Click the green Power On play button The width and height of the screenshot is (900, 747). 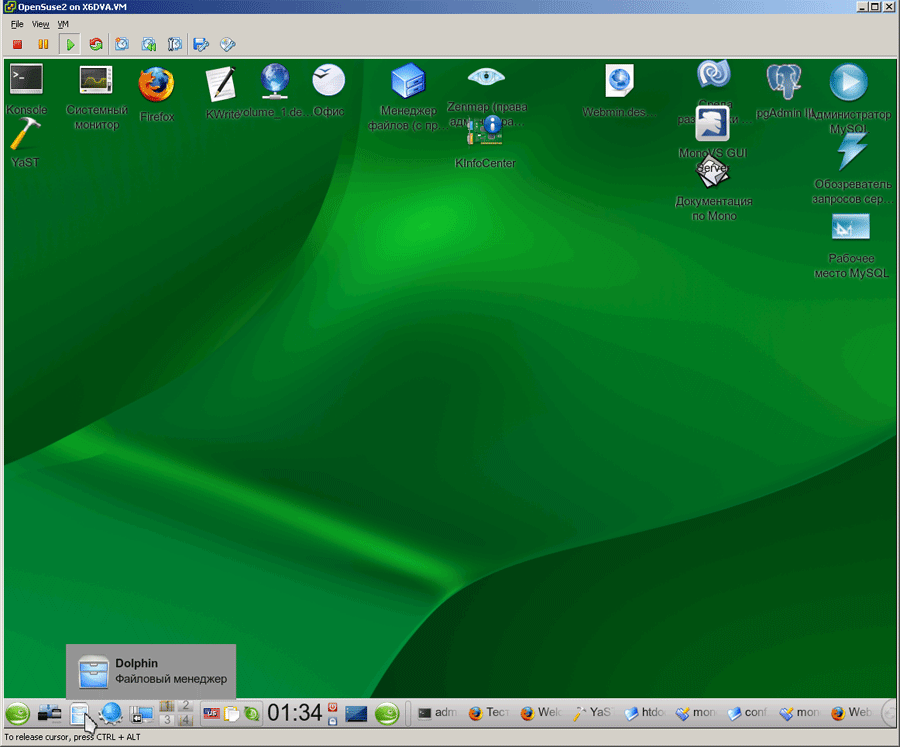(x=70, y=44)
